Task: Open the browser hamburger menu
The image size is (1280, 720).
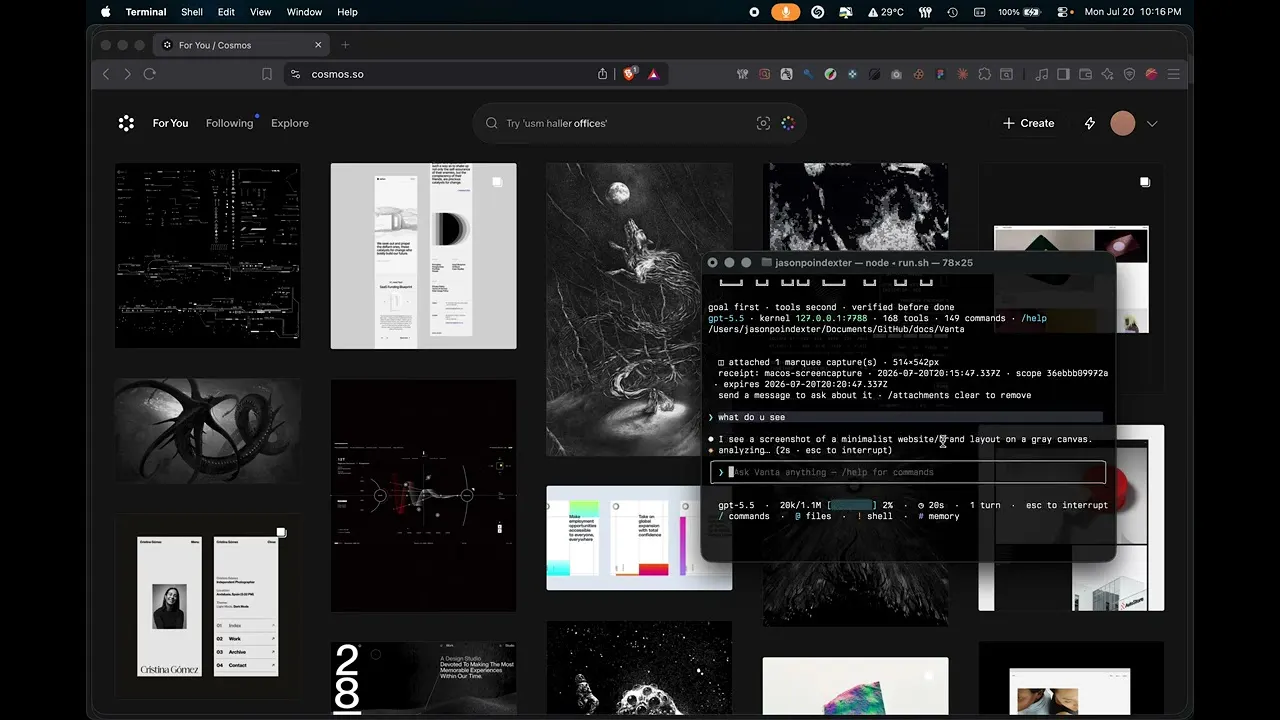Action: click(x=1174, y=74)
